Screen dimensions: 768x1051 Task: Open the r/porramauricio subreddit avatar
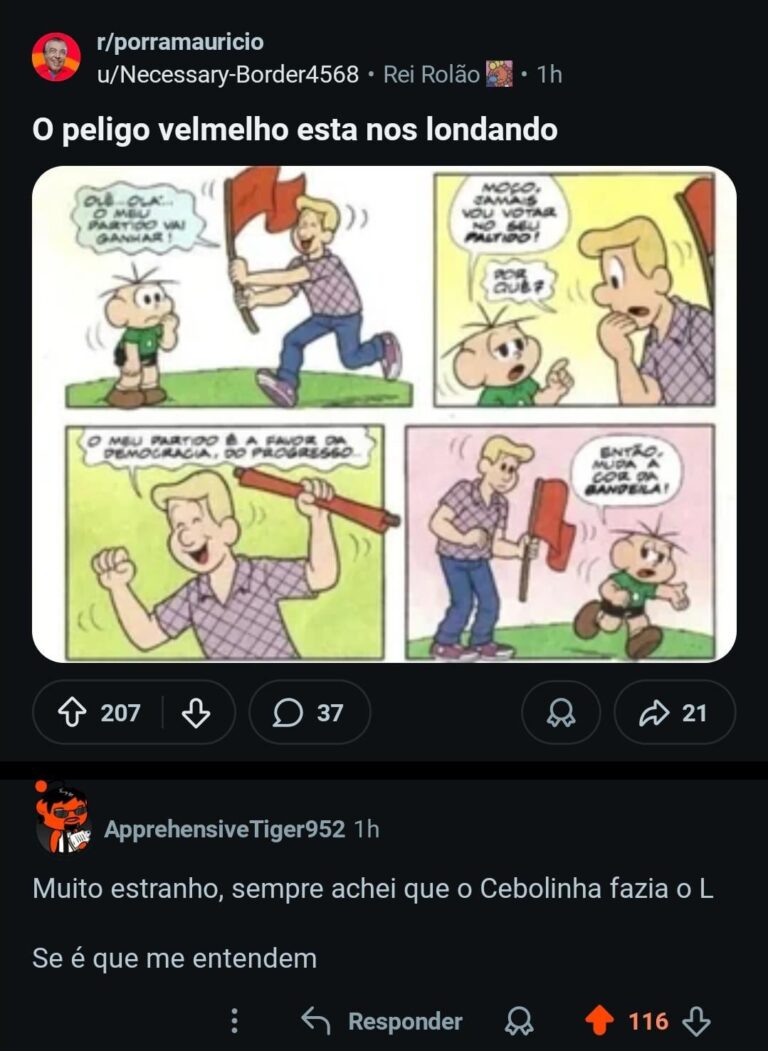tap(56, 57)
